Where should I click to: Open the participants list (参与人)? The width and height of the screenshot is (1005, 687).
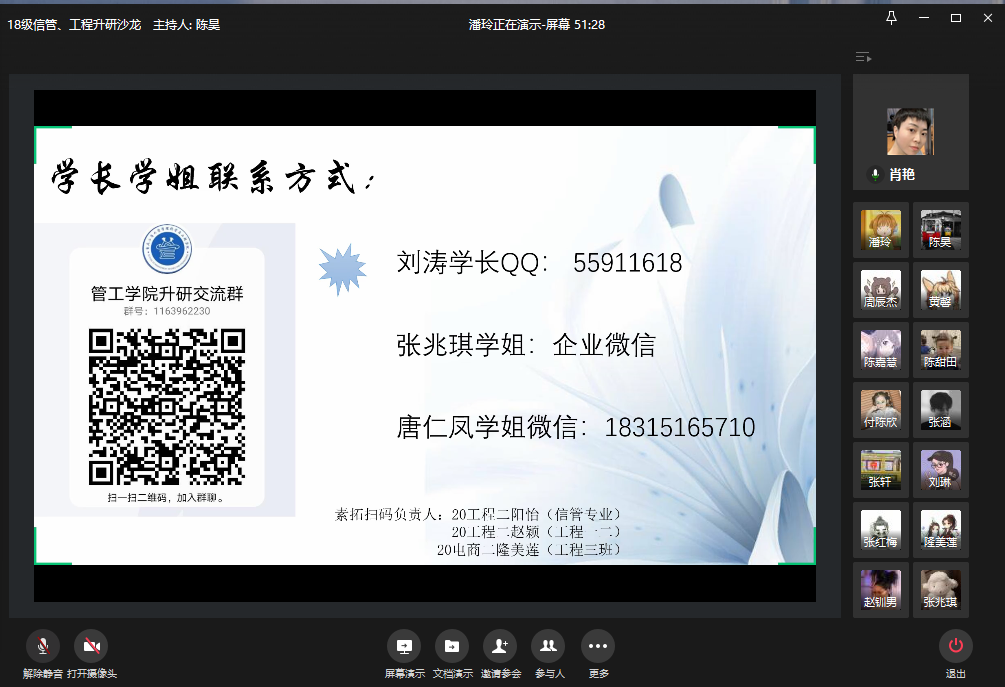[548, 646]
